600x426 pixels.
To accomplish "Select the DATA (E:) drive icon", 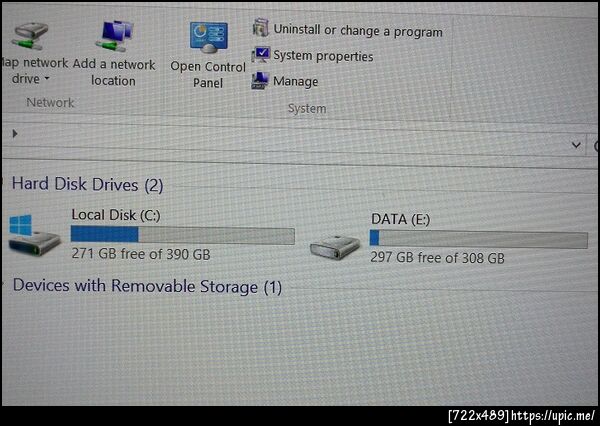I will pyautogui.click(x=335, y=247).
